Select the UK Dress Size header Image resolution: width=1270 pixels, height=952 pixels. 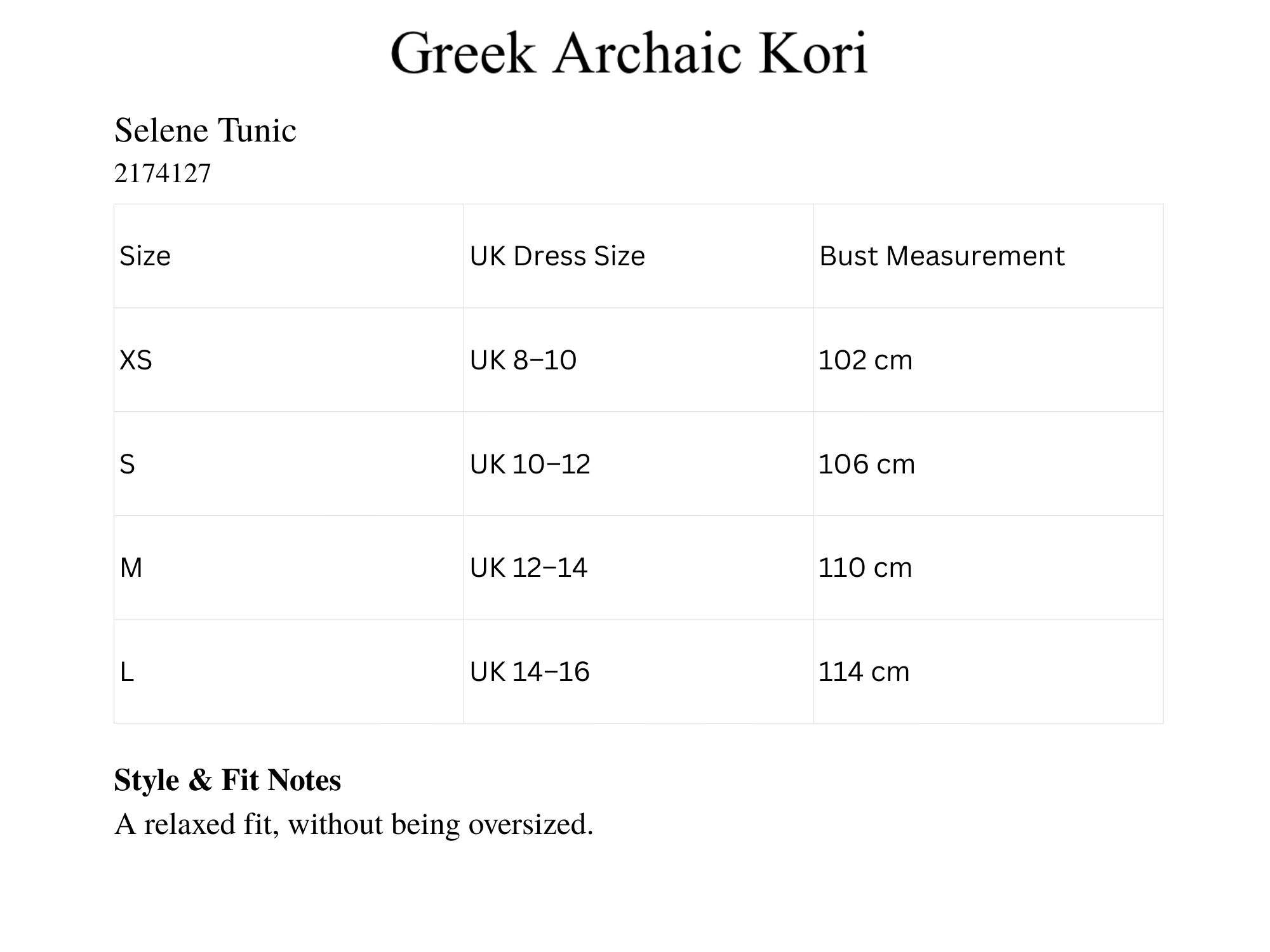(557, 256)
